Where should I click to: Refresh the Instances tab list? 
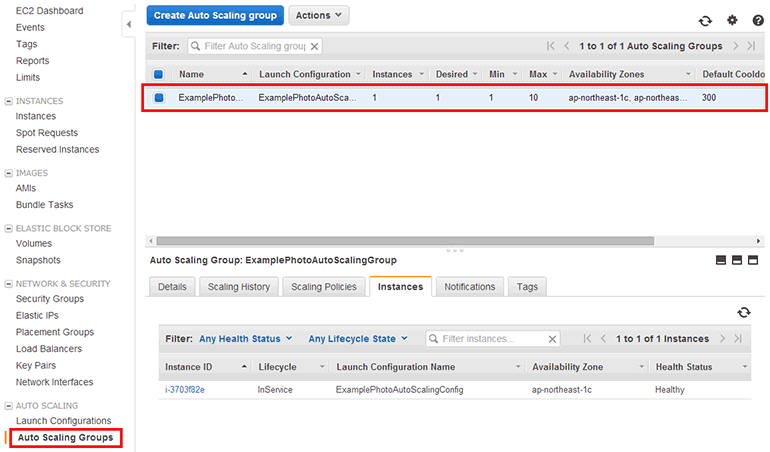click(743, 312)
